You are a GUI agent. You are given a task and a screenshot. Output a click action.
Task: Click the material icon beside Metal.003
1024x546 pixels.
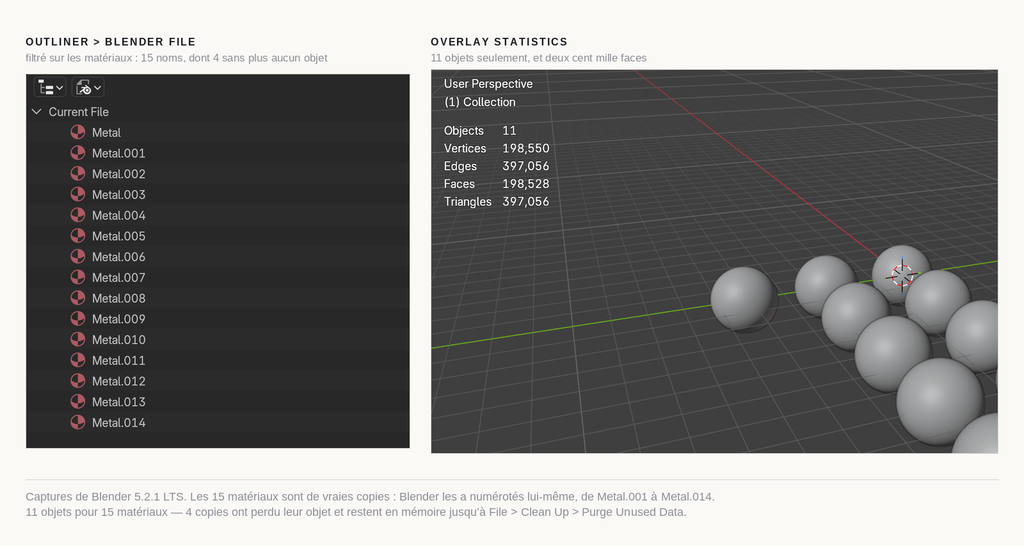[x=78, y=195]
